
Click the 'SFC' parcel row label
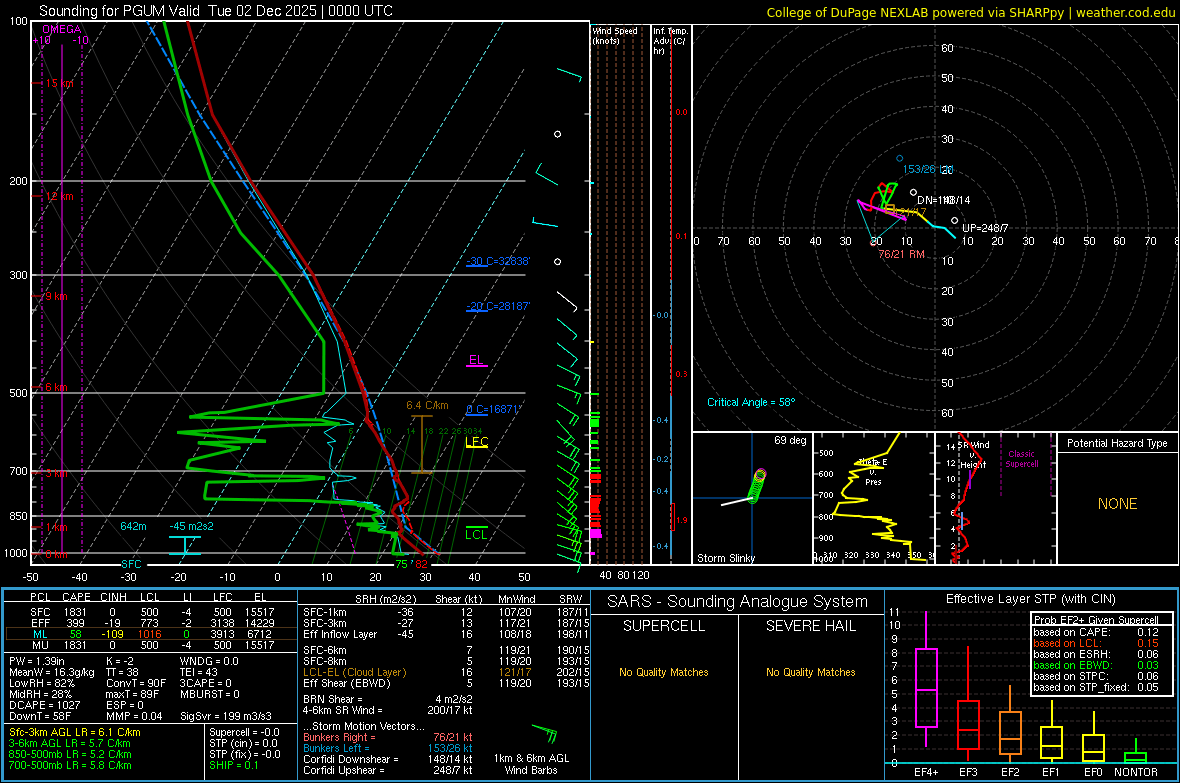(x=40, y=612)
